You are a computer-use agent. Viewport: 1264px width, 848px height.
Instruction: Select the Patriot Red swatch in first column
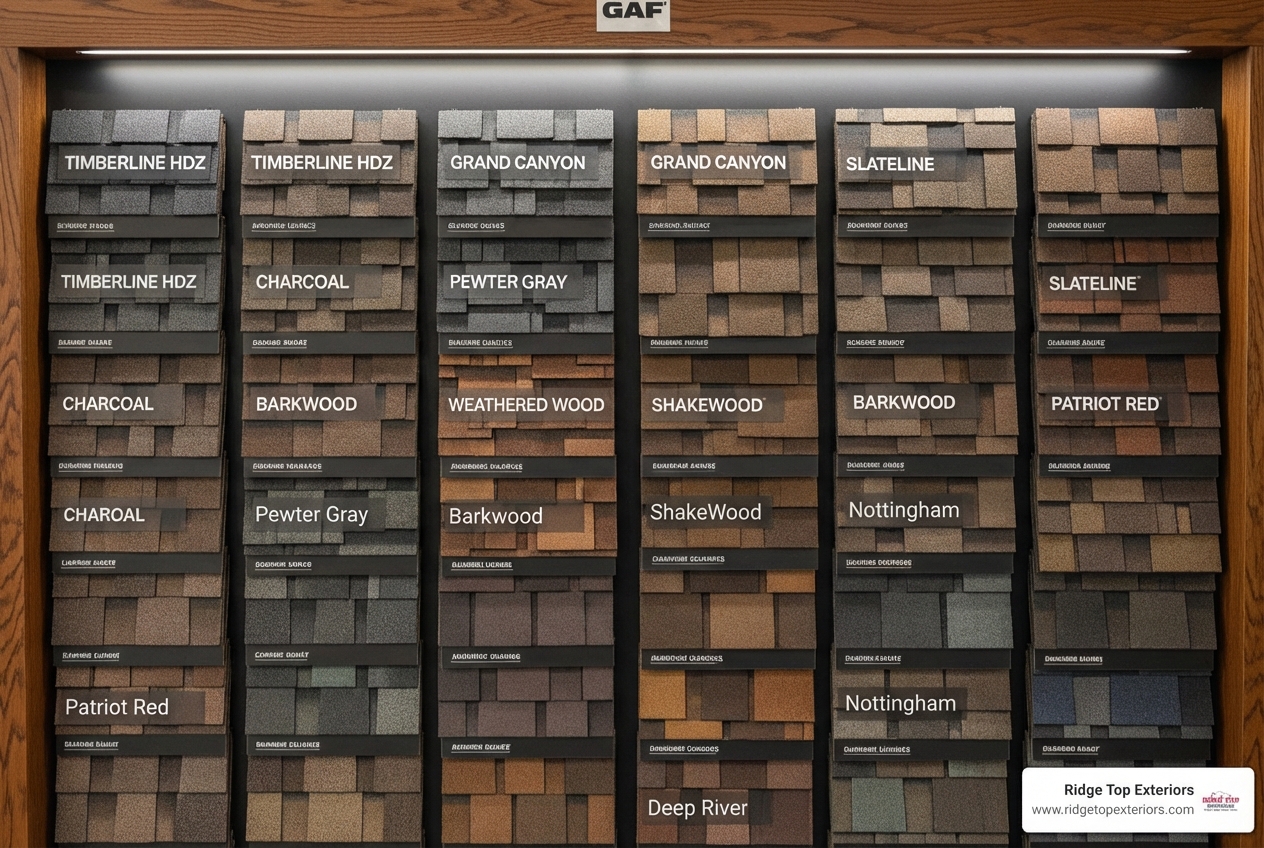tap(117, 706)
